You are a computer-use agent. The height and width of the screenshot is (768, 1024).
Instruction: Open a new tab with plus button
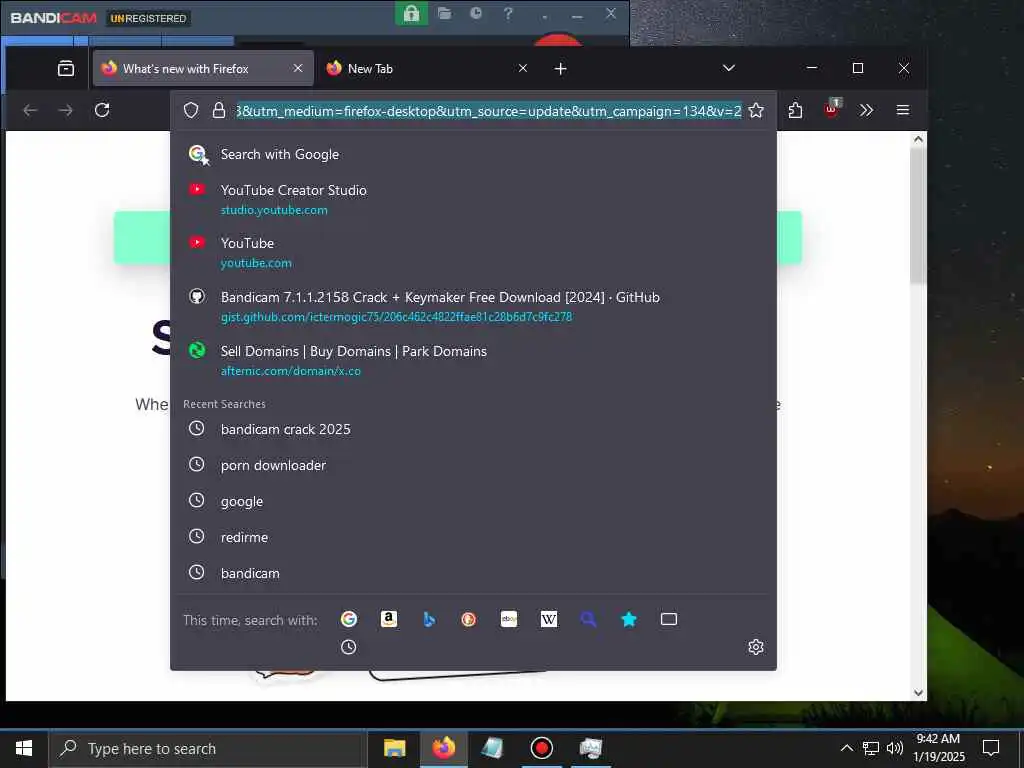click(x=560, y=69)
